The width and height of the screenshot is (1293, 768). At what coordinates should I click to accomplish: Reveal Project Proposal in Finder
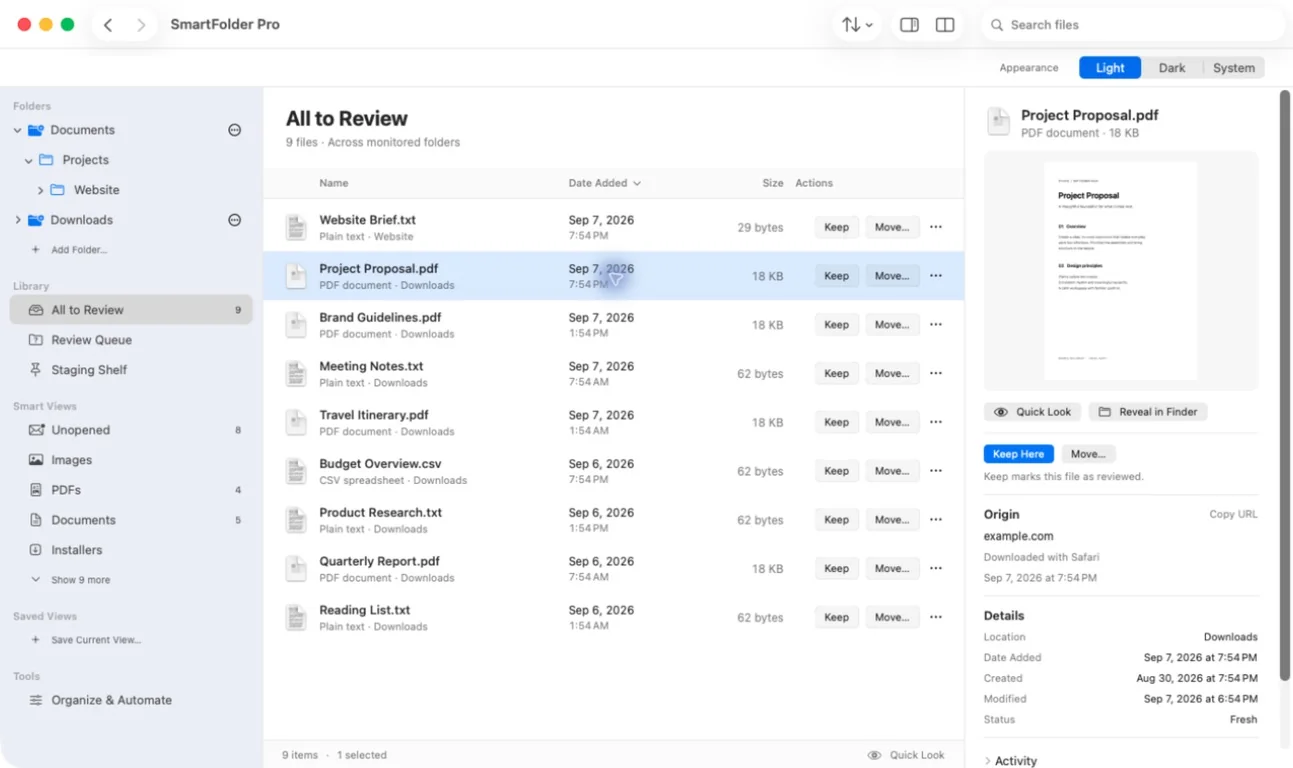(1148, 412)
